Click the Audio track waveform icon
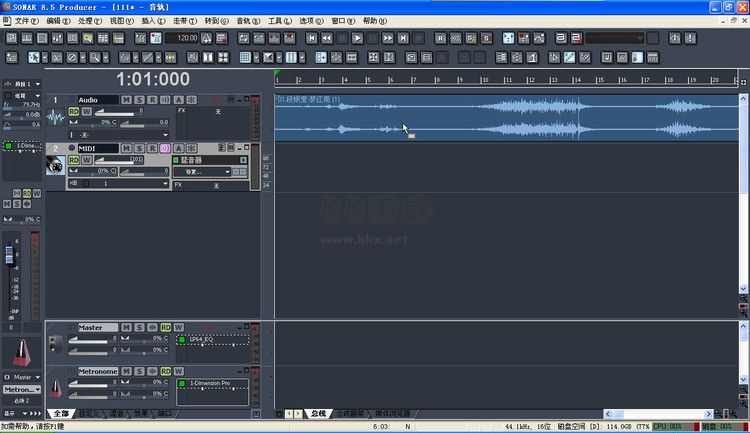 [56, 117]
